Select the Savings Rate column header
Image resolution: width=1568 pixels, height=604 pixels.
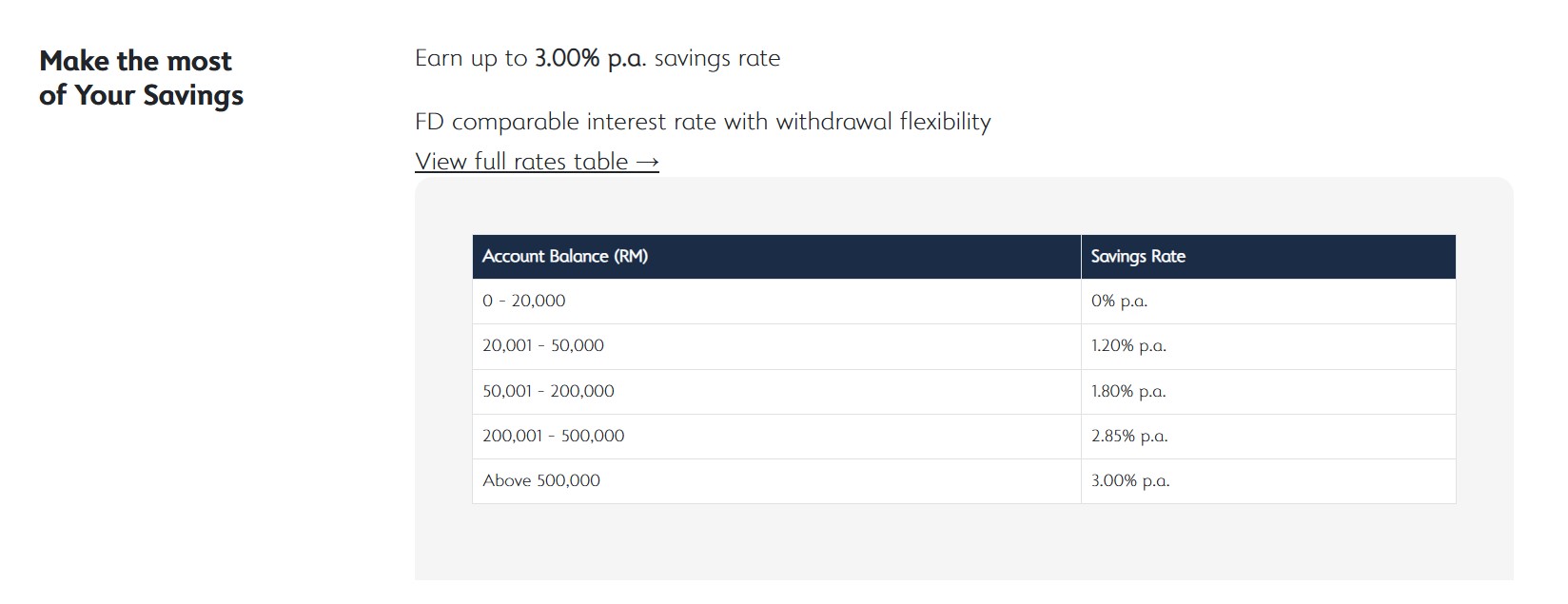click(1138, 256)
